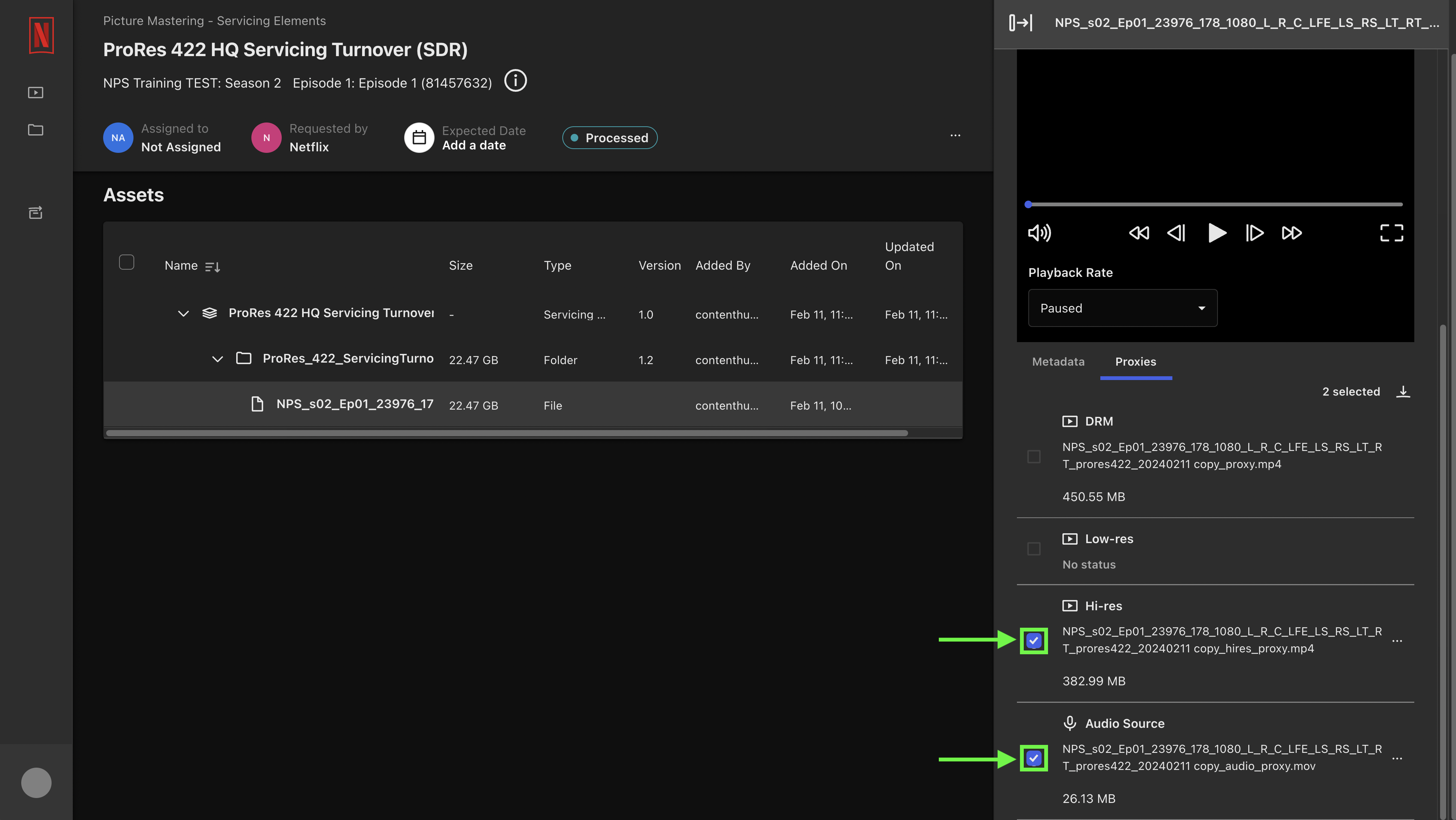The image size is (1456, 820).
Task: Download the selected proxies
Action: pos(1403,391)
